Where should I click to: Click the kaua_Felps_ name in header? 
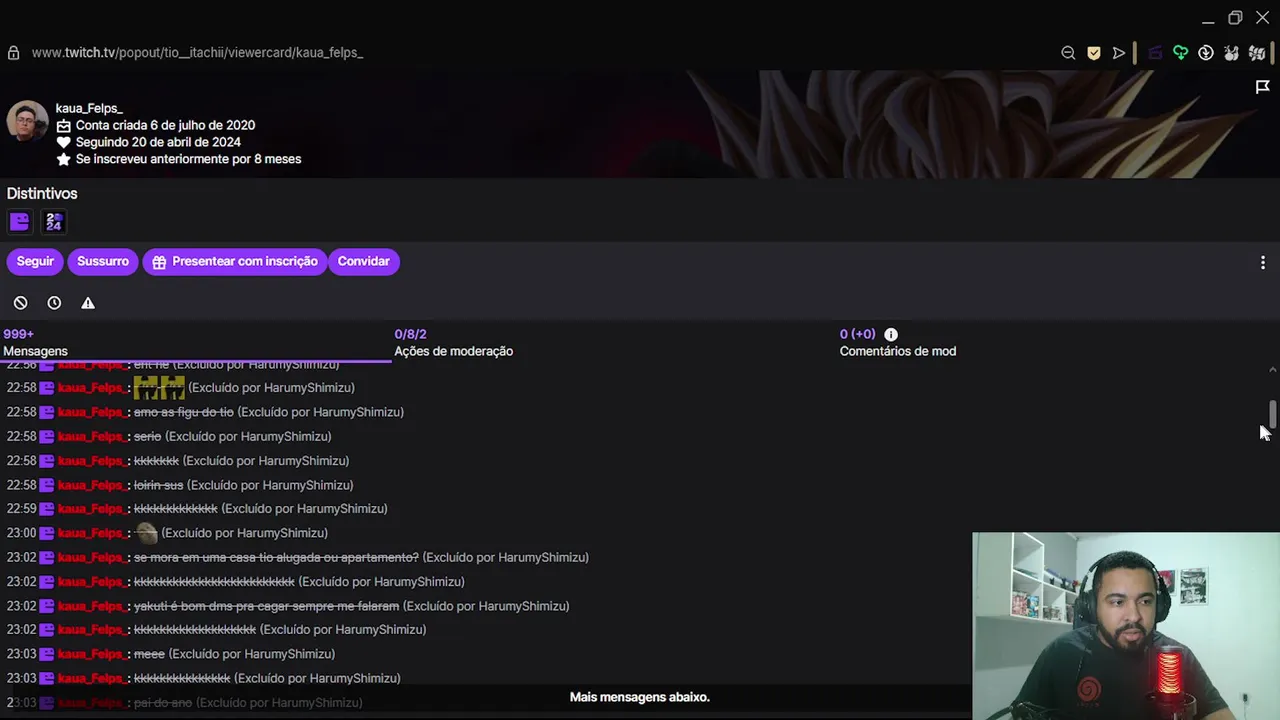coord(89,108)
